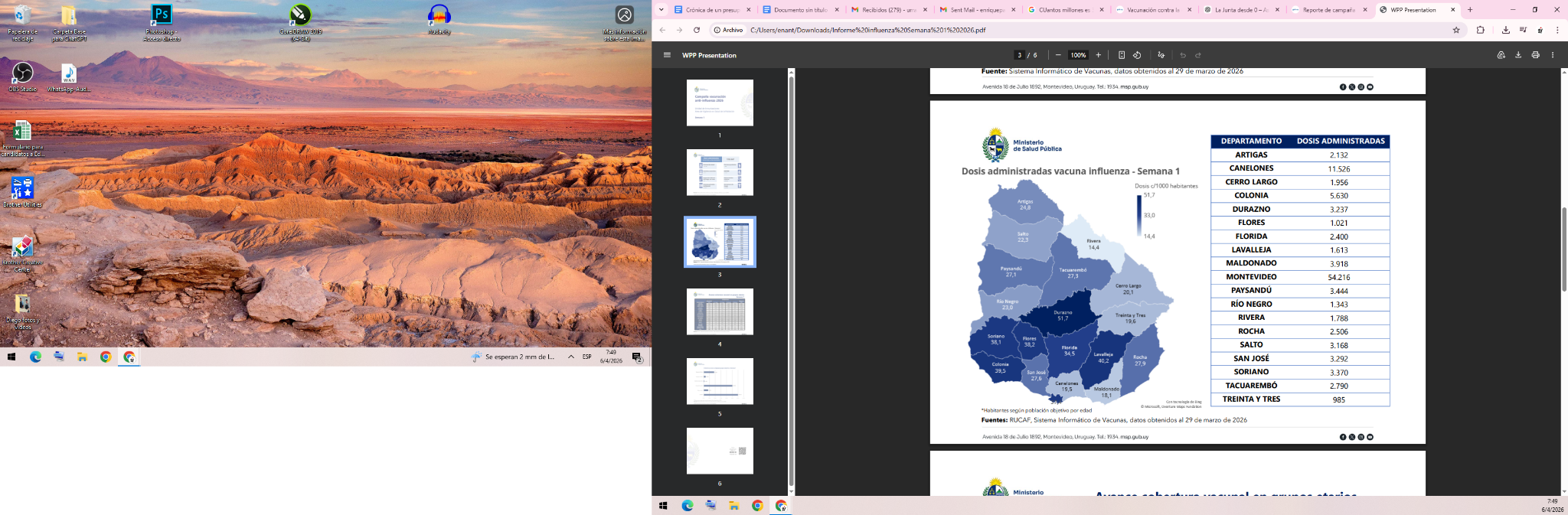1568x515 pixels.
Task: Show hidden system tray icons
Action: point(570,357)
